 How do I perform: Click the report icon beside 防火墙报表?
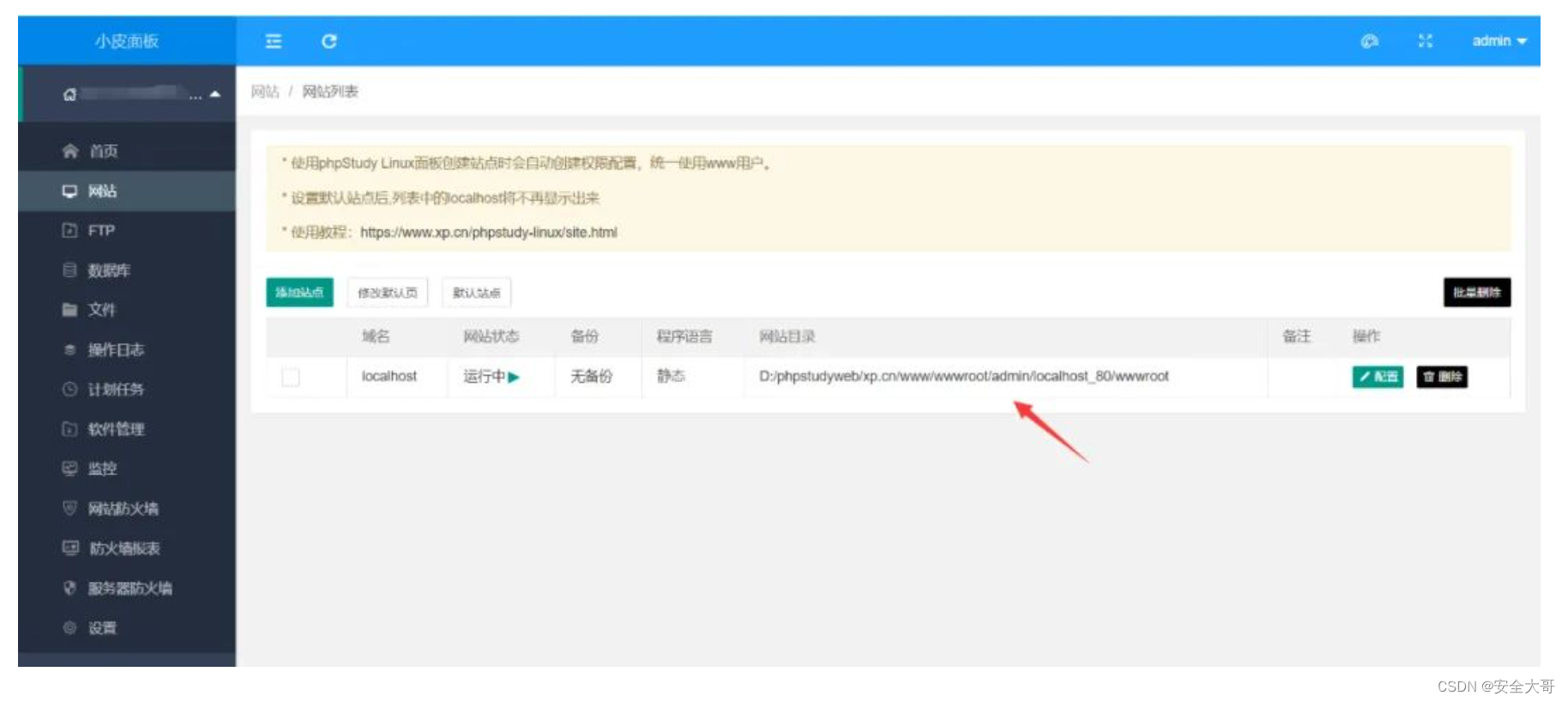(x=70, y=548)
